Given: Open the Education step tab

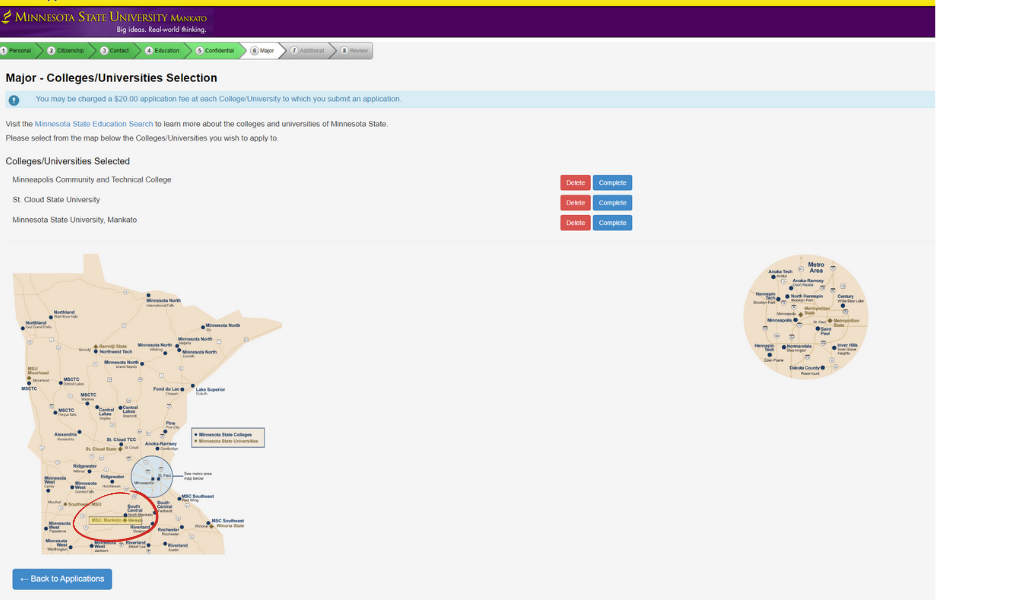Looking at the screenshot, I should (x=163, y=51).
